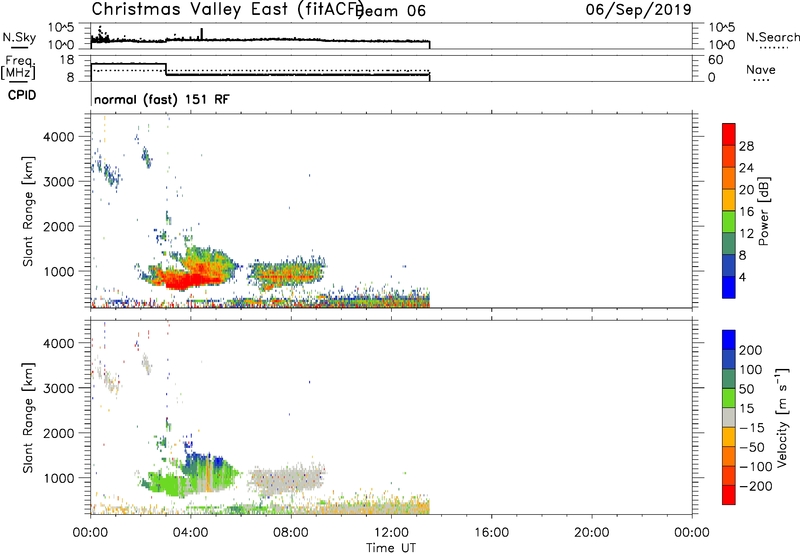Screen dimensions: 800x554
Task: Click the gray low-velocity echo cluster near 08:00
Action: [287, 480]
